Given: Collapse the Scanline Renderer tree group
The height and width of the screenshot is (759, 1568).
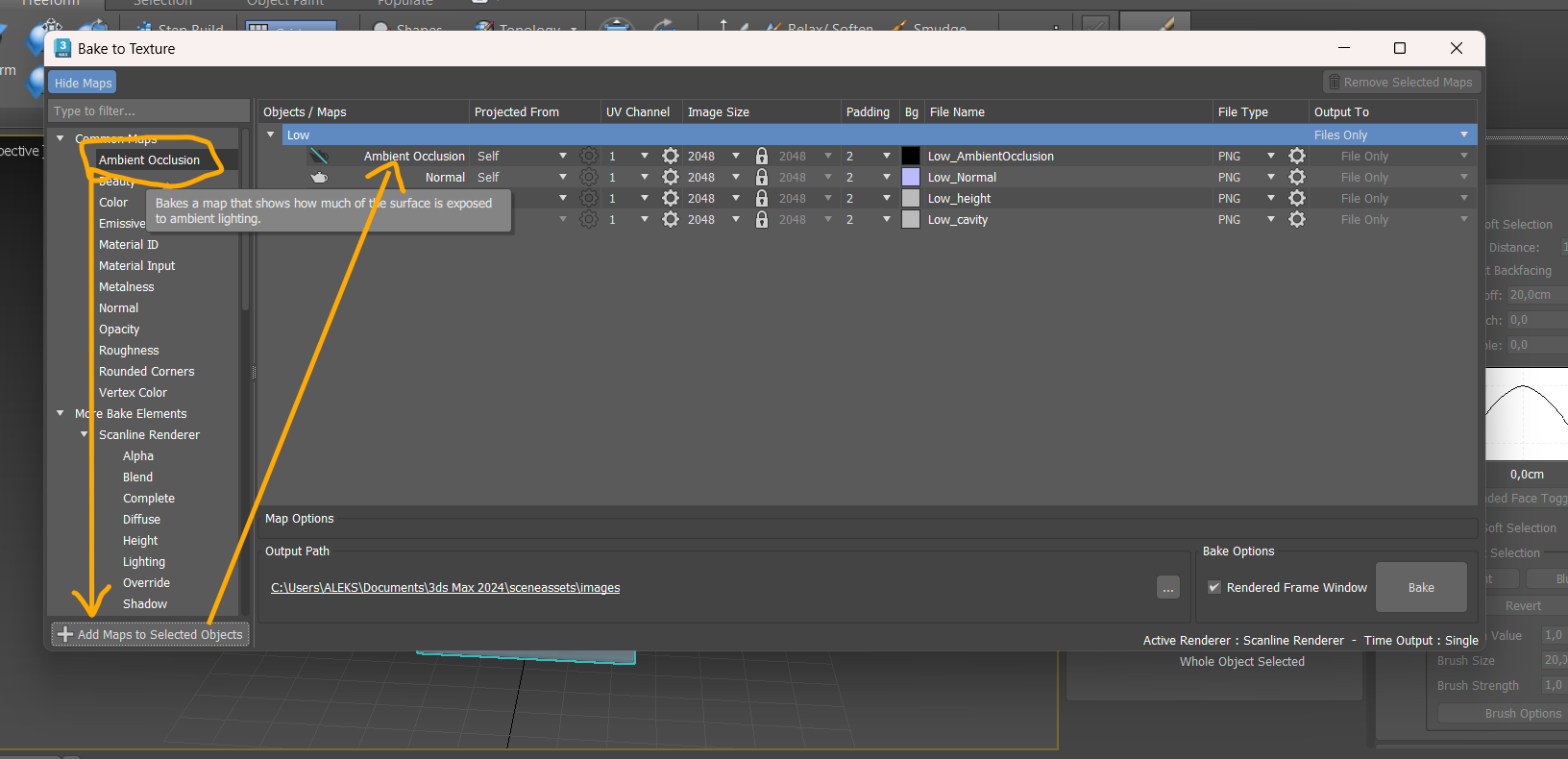Looking at the screenshot, I should [x=85, y=435].
